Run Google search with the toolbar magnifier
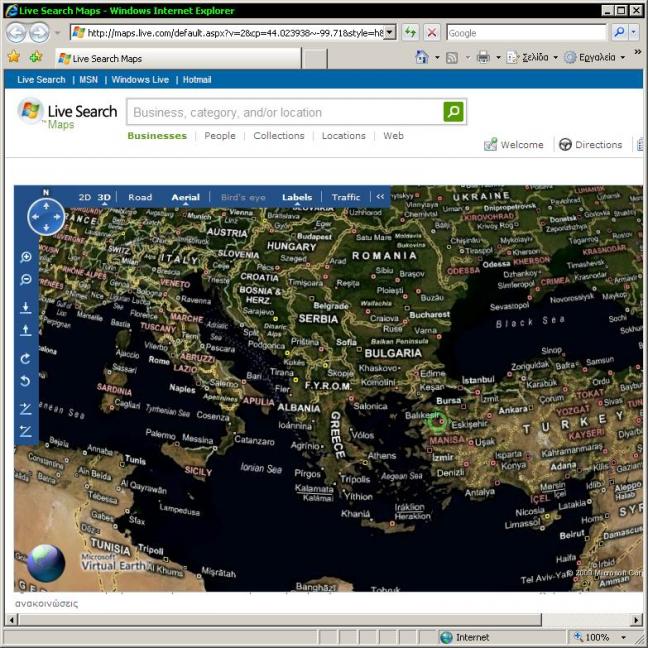This screenshot has height=648, width=648. point(619,32)
